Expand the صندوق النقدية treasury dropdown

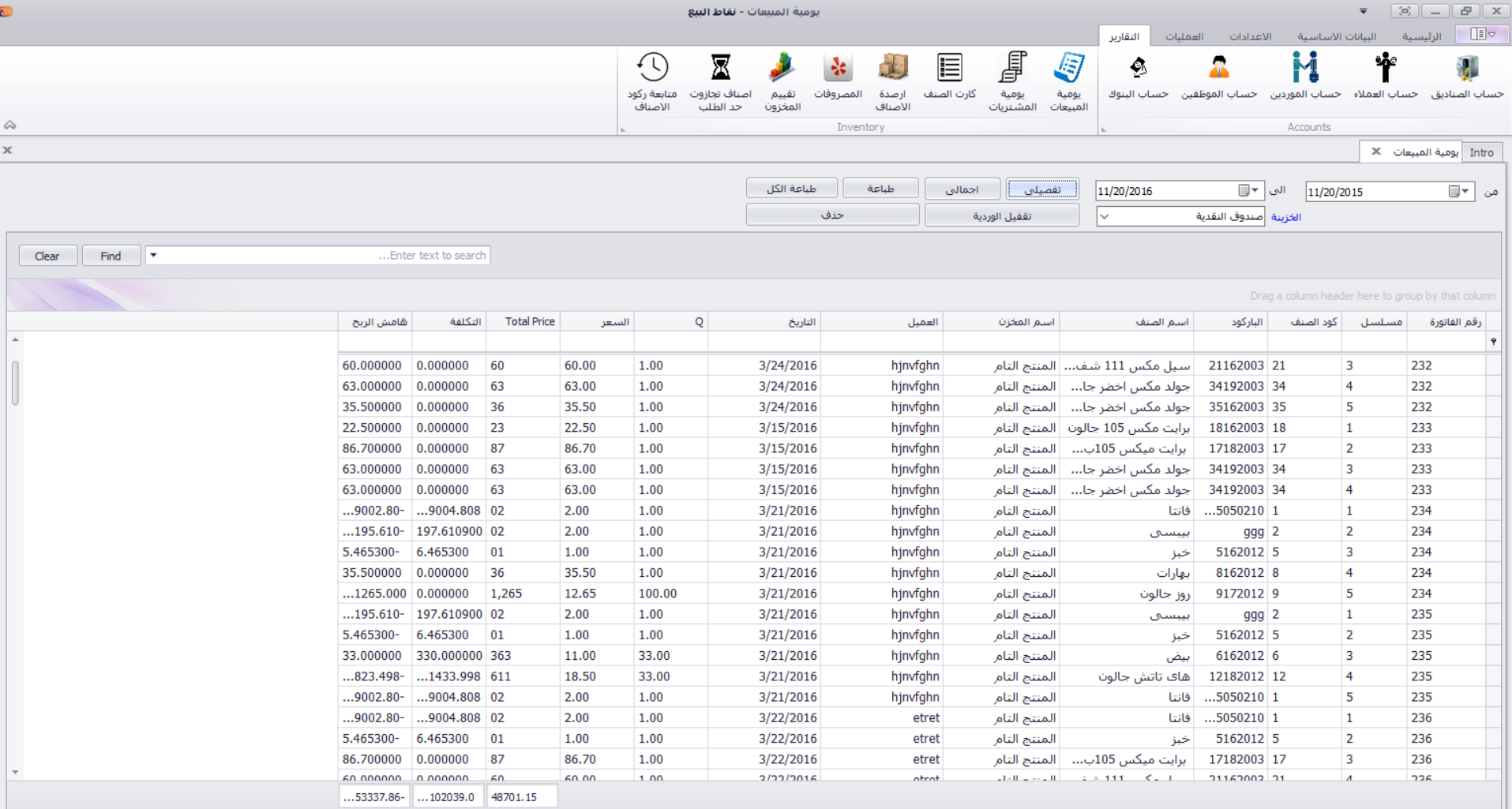[x=1105, y=216]
